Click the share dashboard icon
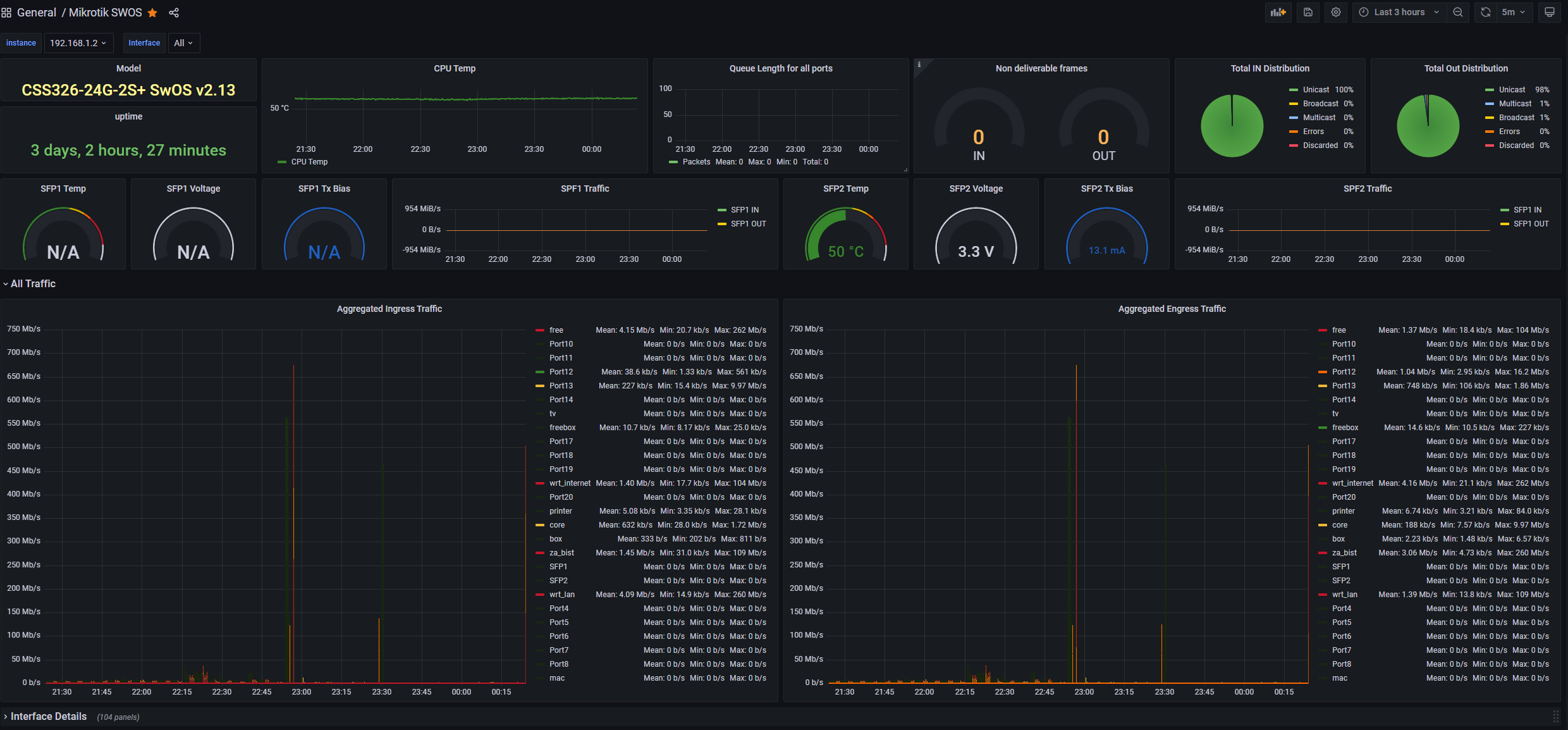Viewport: 1568px width, 730px height. pos(174,13)
